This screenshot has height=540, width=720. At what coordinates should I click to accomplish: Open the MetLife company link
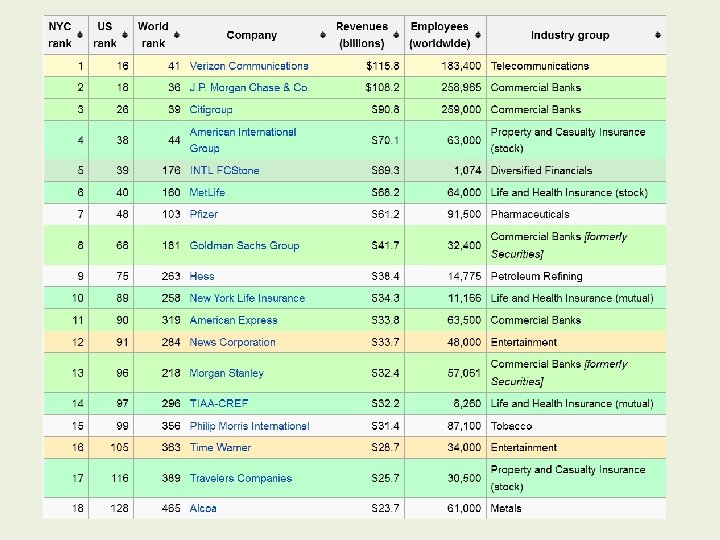pyautogui.click(x=207, y=192)
